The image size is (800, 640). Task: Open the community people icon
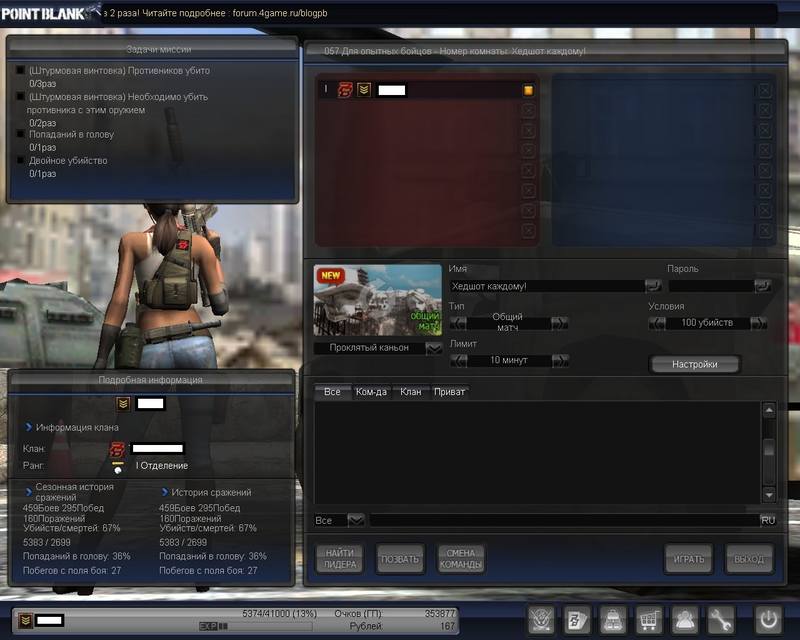click(x=684, y=620)
